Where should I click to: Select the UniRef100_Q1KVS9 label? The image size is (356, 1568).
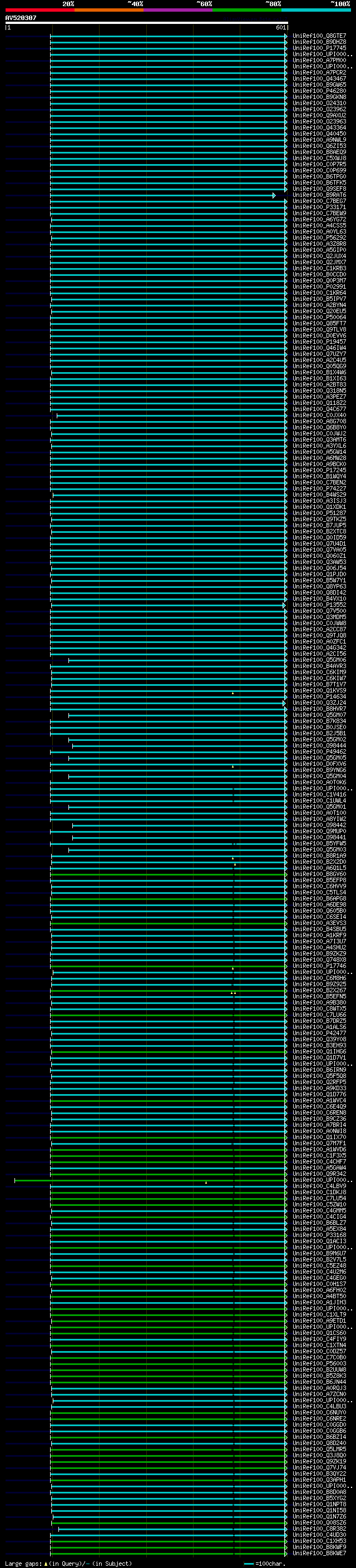tap(319, 690)
